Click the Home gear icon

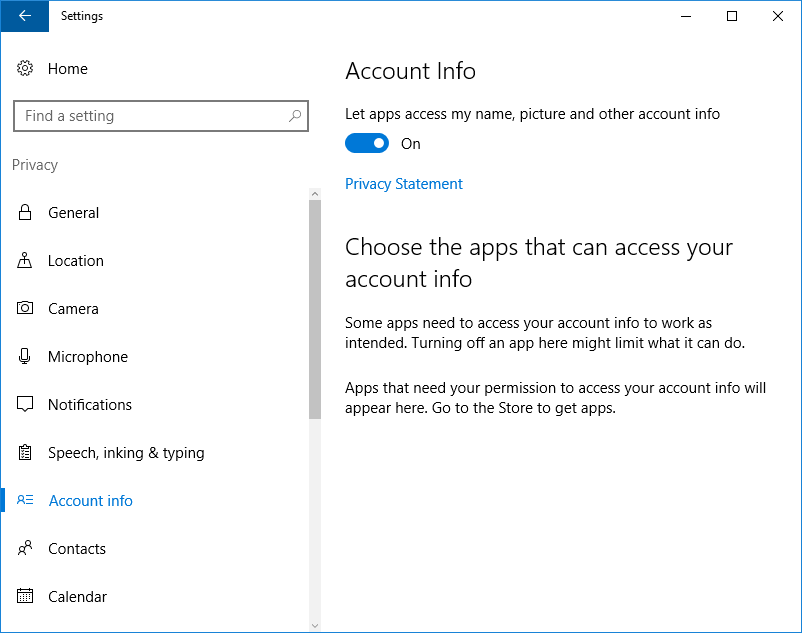[25, 69]
